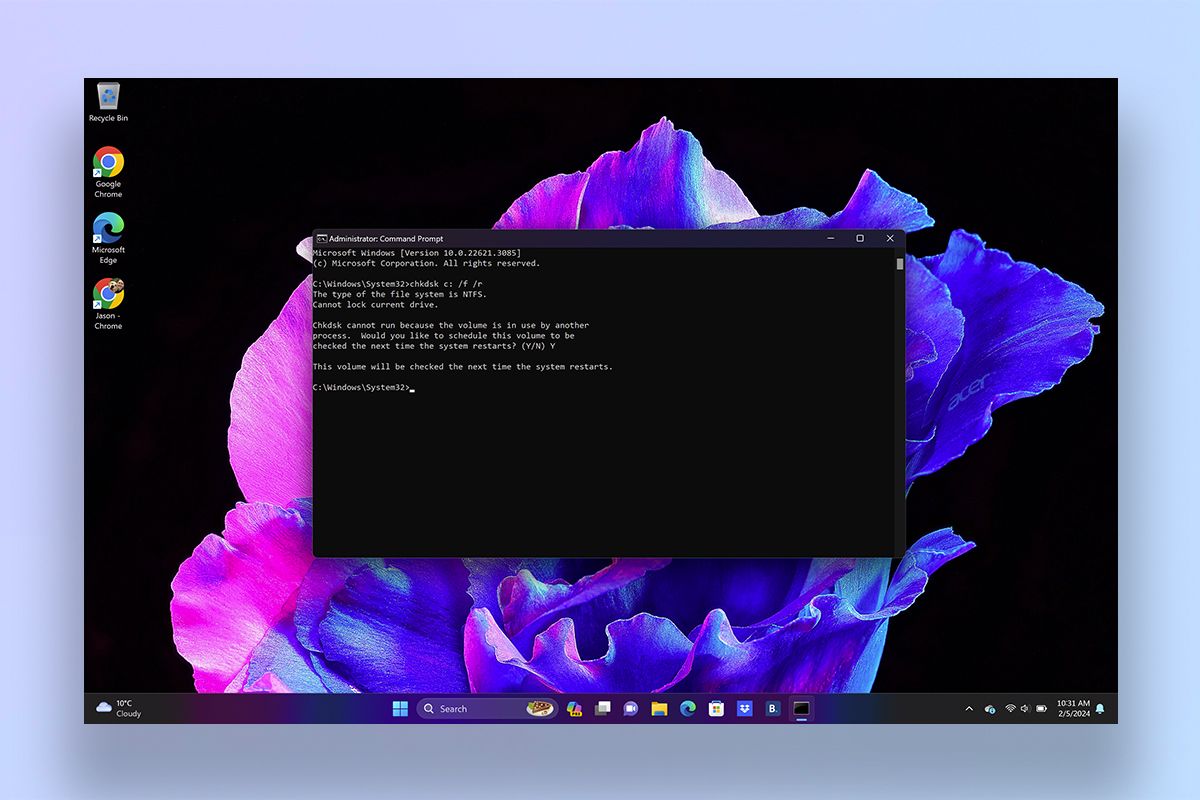Open the volume control from the tray
The height and width of the screenshot is (800, 1200).
point(1025,708)
